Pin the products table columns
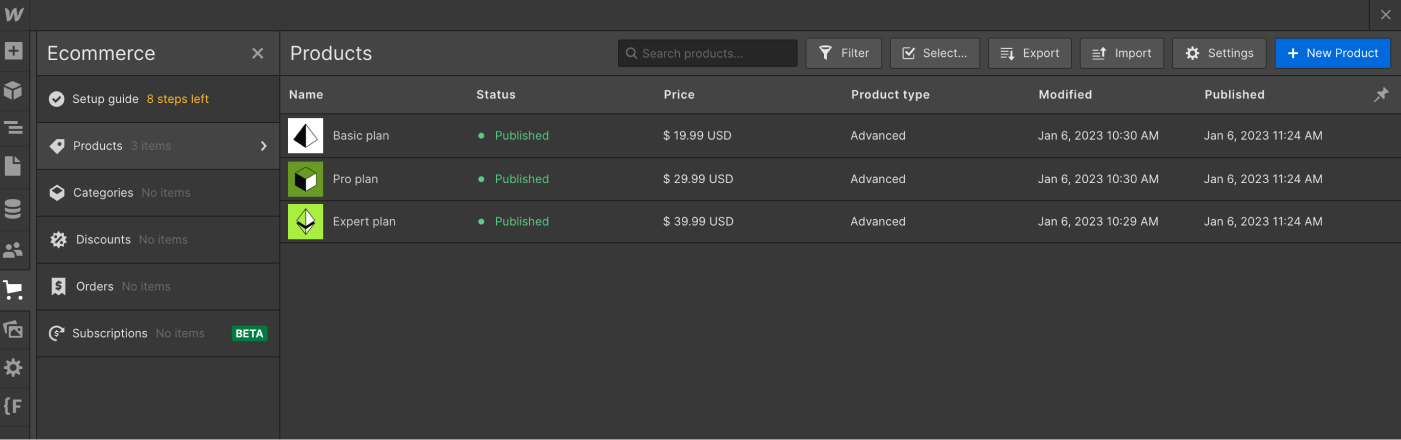This screenshot has height=440, width=1401. 1381,95
